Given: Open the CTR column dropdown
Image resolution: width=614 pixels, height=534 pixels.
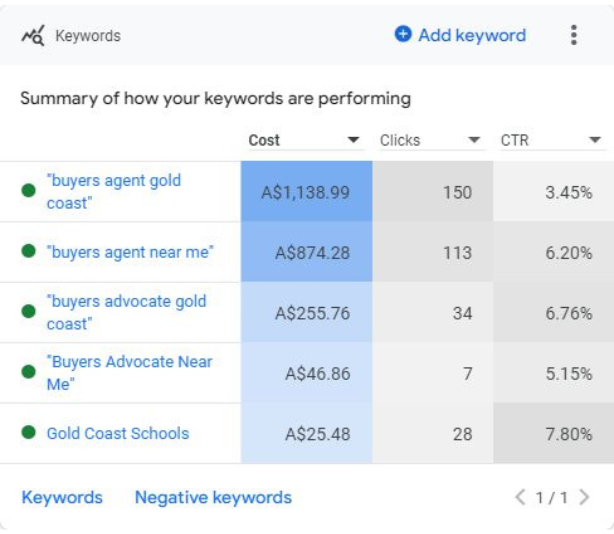Looking at the screenshot, I should (x=595, y=141).
